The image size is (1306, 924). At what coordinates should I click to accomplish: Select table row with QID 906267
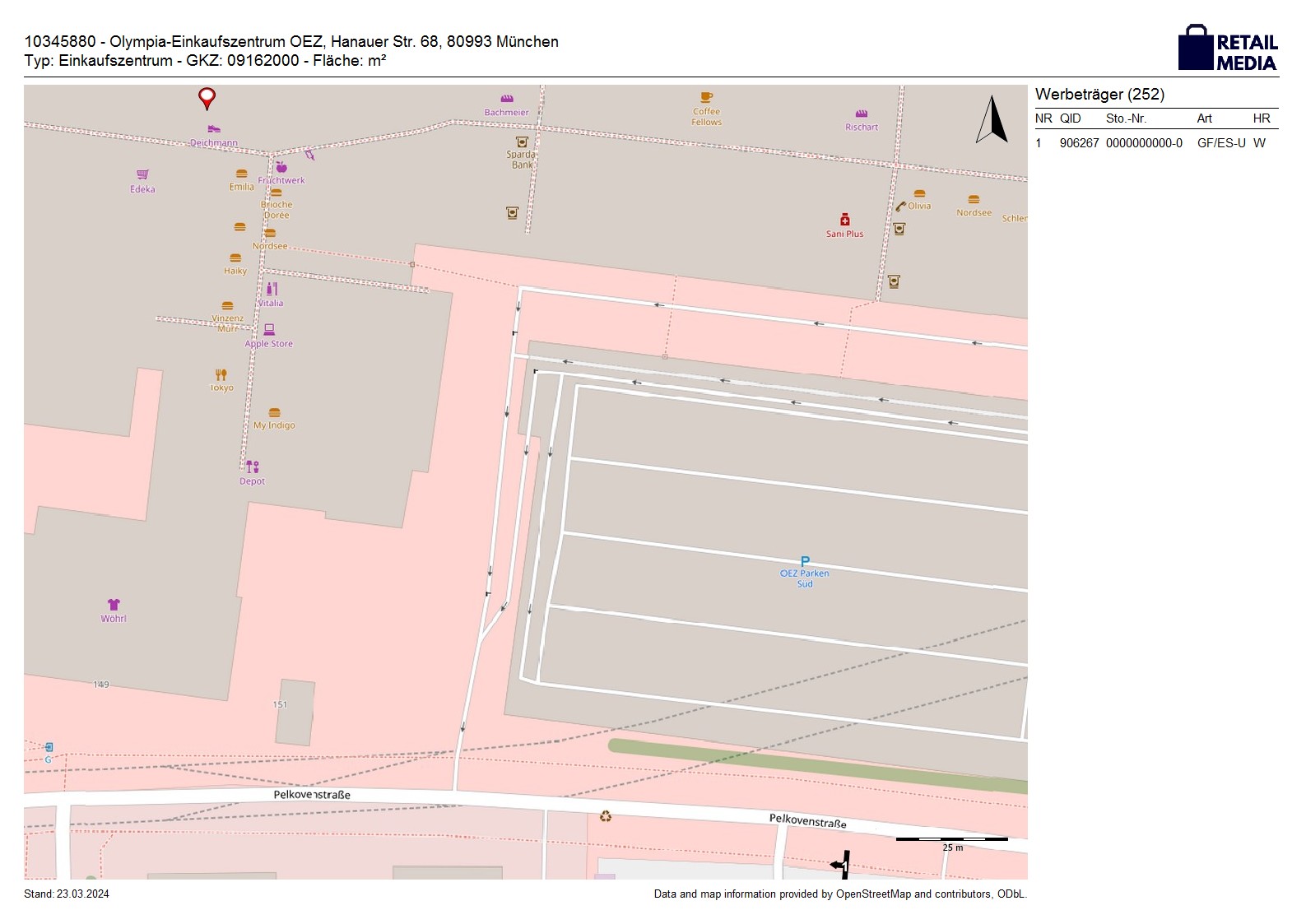(x=1155, y=143)
